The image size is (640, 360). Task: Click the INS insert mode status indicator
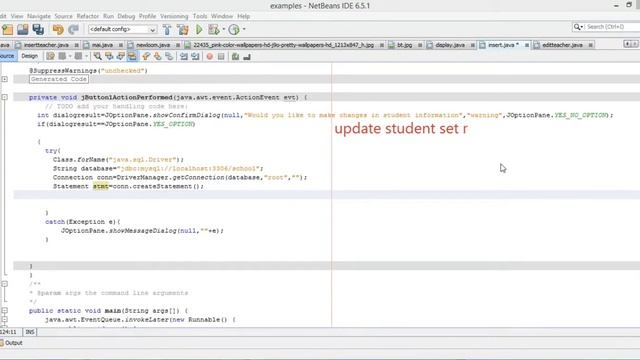[30, 332]
